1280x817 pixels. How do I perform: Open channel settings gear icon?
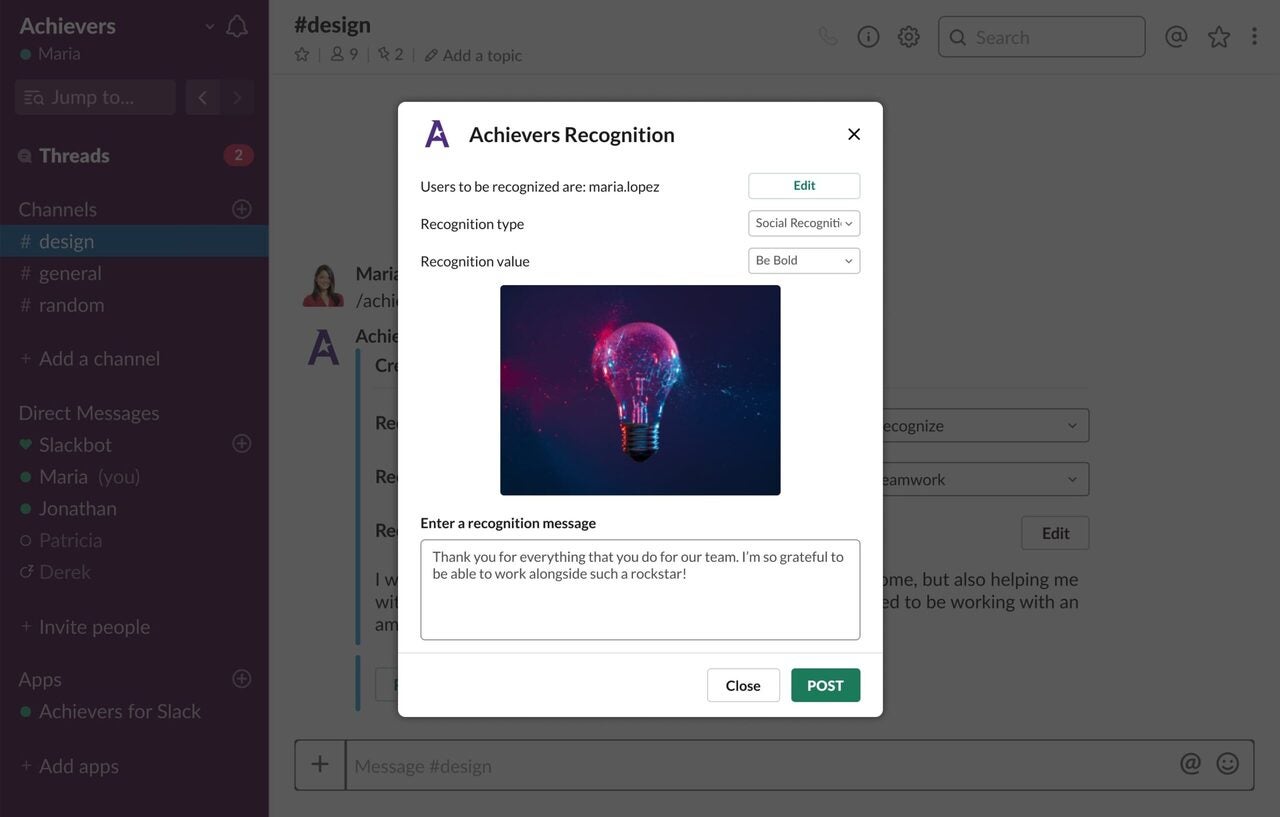pyautogui.click(x=908, y=37)
